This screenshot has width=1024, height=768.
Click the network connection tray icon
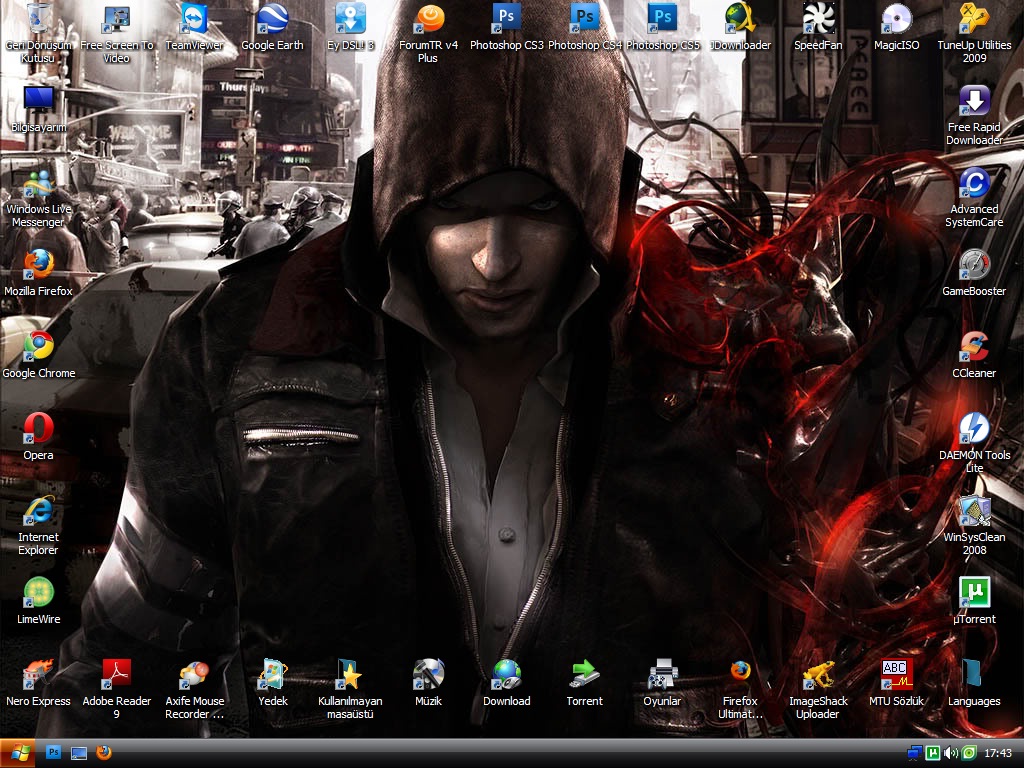click(x=914, y=753)
